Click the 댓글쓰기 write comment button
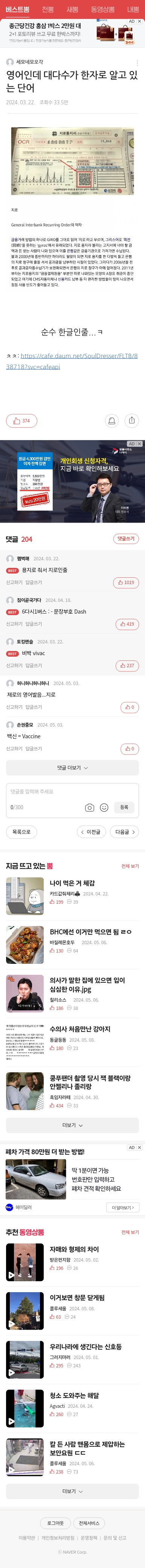Image resolution: width=145 pixels, height=1568 pixels. (125, 539)
